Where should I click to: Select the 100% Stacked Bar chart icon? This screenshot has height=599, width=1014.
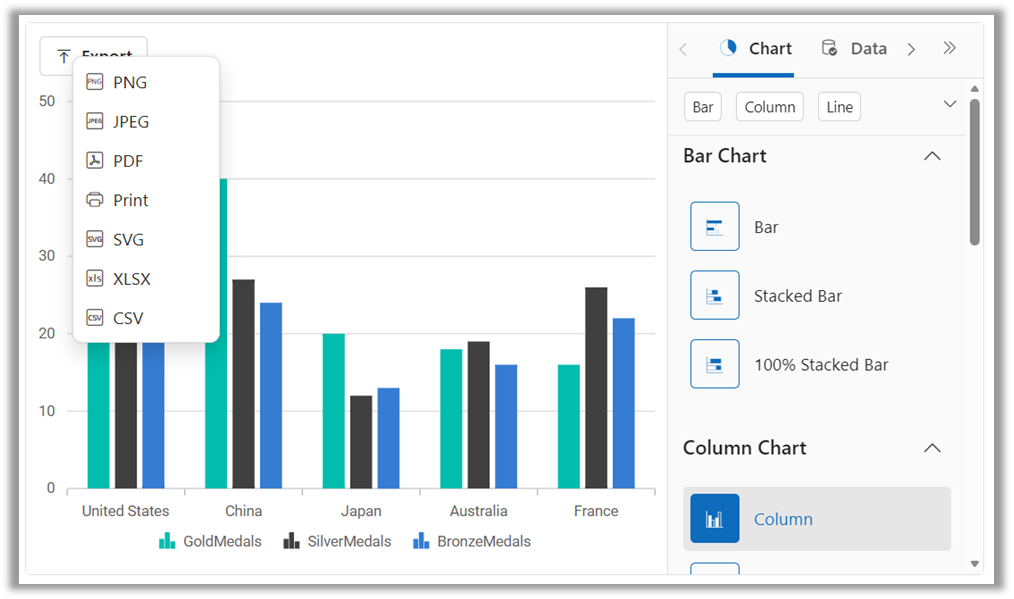point(715,364)
